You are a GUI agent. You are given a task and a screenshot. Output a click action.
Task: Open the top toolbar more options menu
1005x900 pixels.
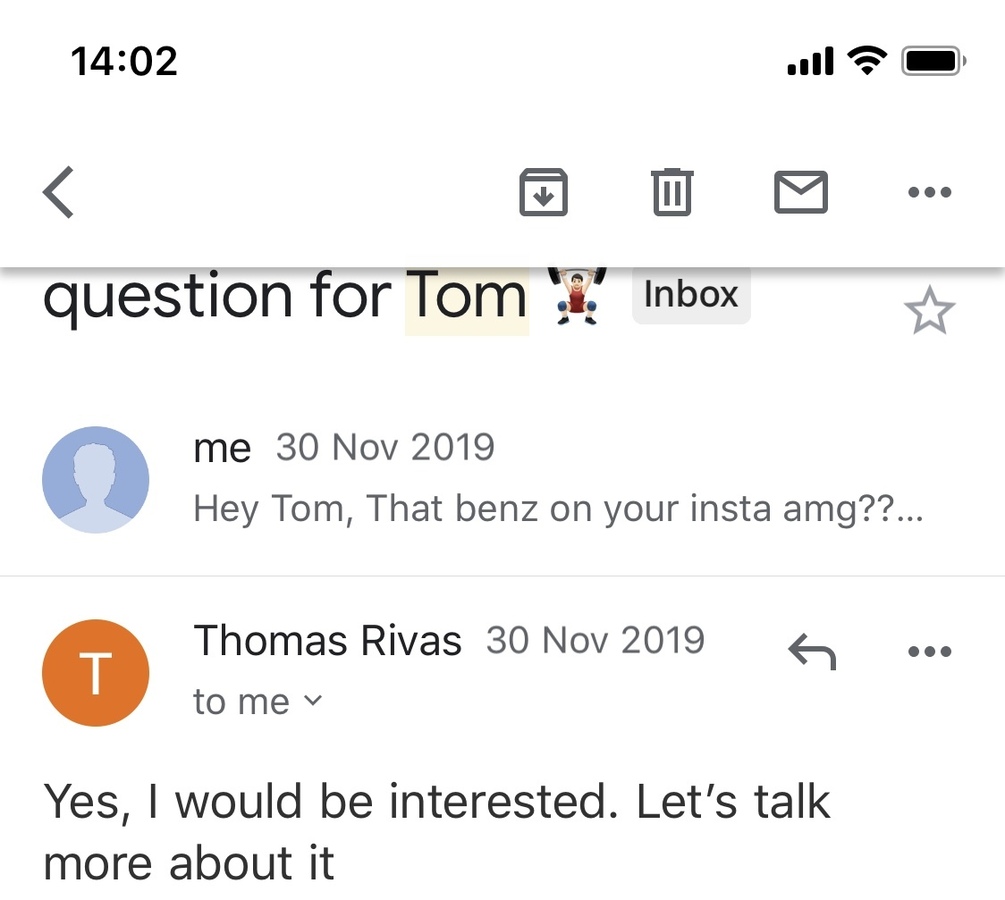929,192
